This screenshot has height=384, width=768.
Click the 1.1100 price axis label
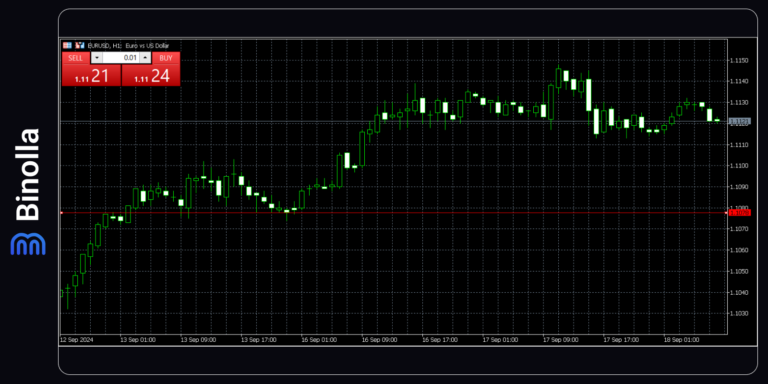click(739, 166)
